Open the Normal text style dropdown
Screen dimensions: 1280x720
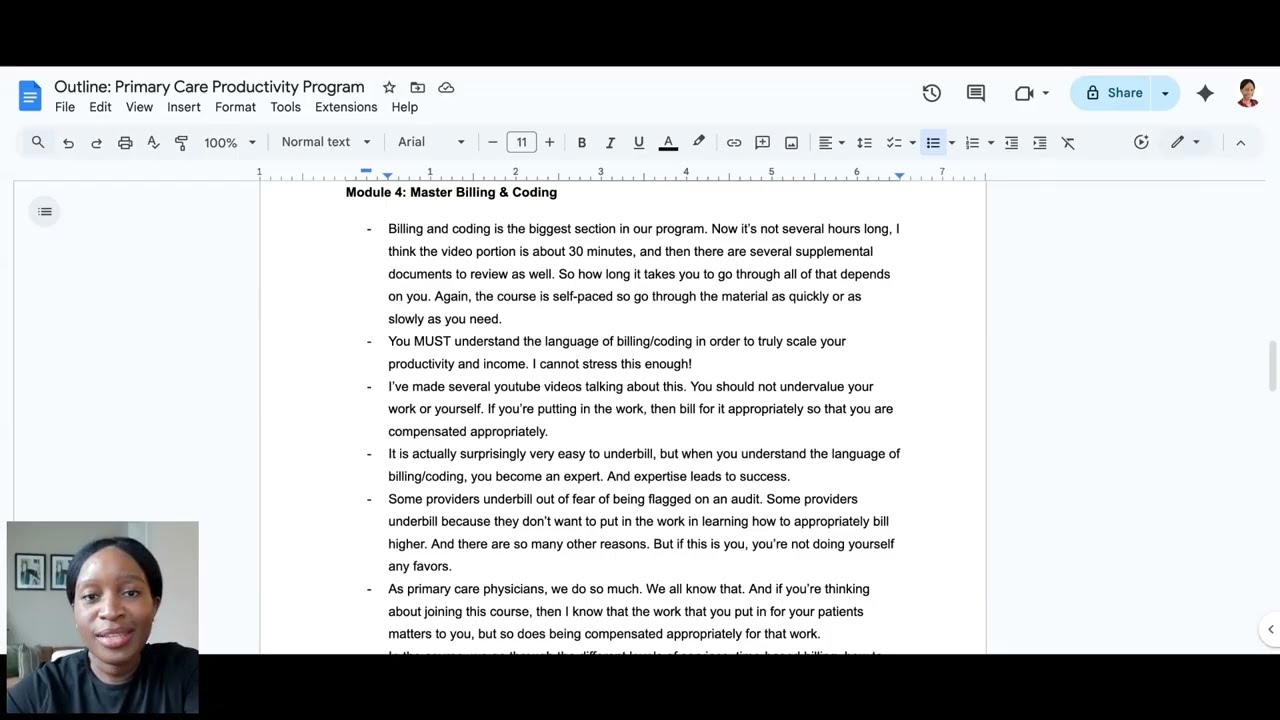click(326, 142)
